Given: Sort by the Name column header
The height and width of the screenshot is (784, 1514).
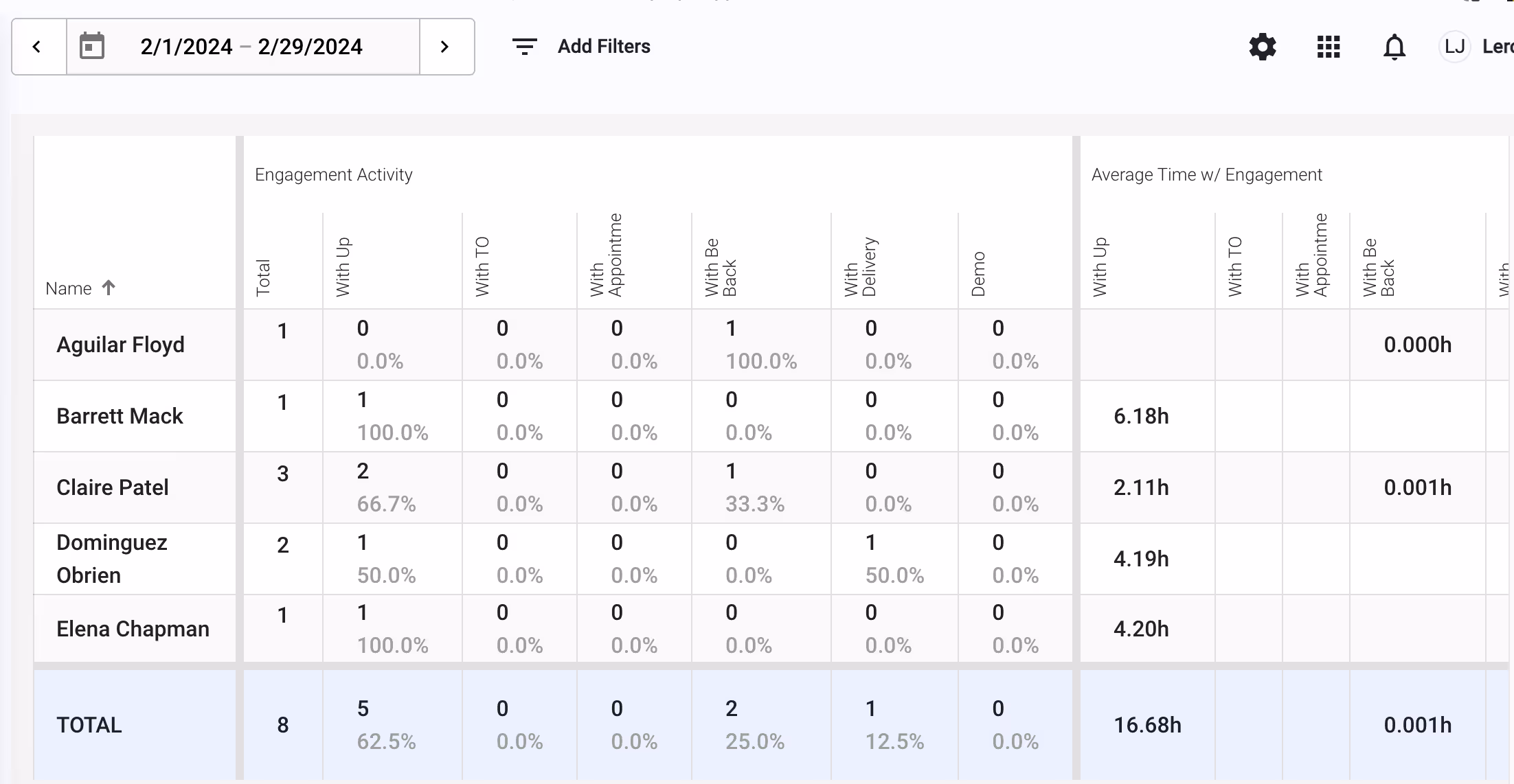Looking at the screenshot, I should click(x=69, y=288).
